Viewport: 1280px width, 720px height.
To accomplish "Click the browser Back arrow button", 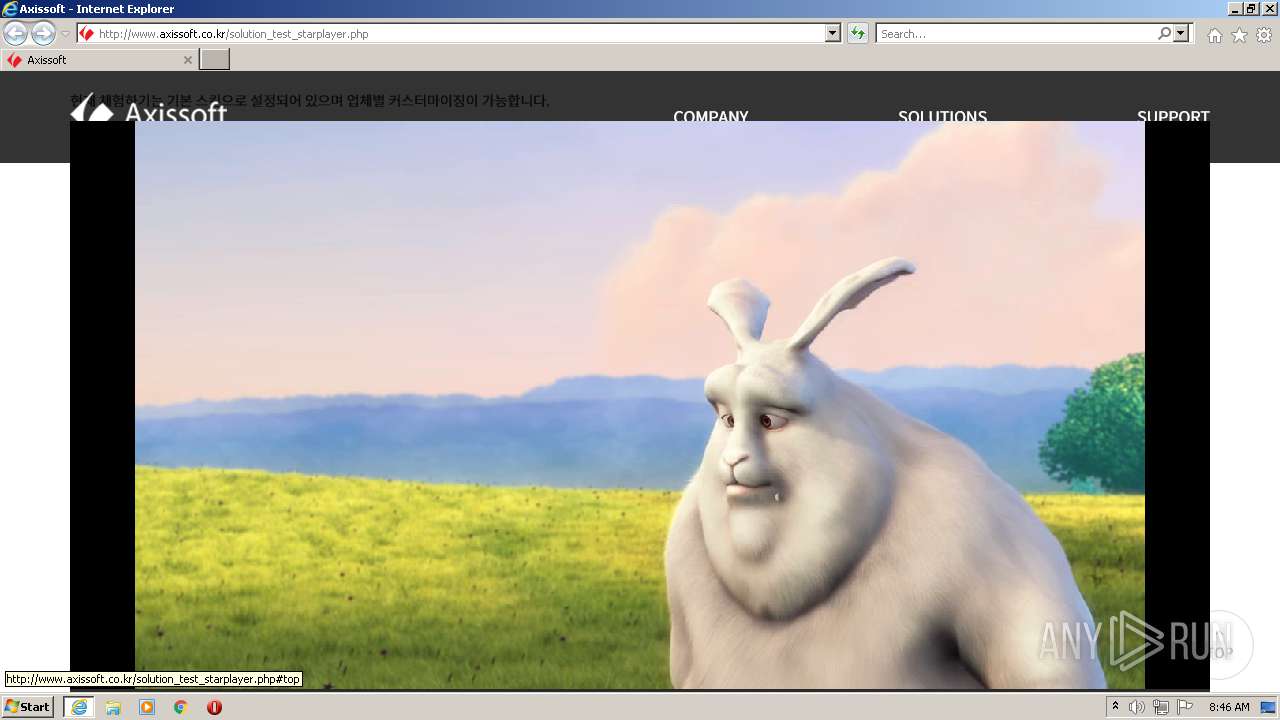I will [15, 34].
